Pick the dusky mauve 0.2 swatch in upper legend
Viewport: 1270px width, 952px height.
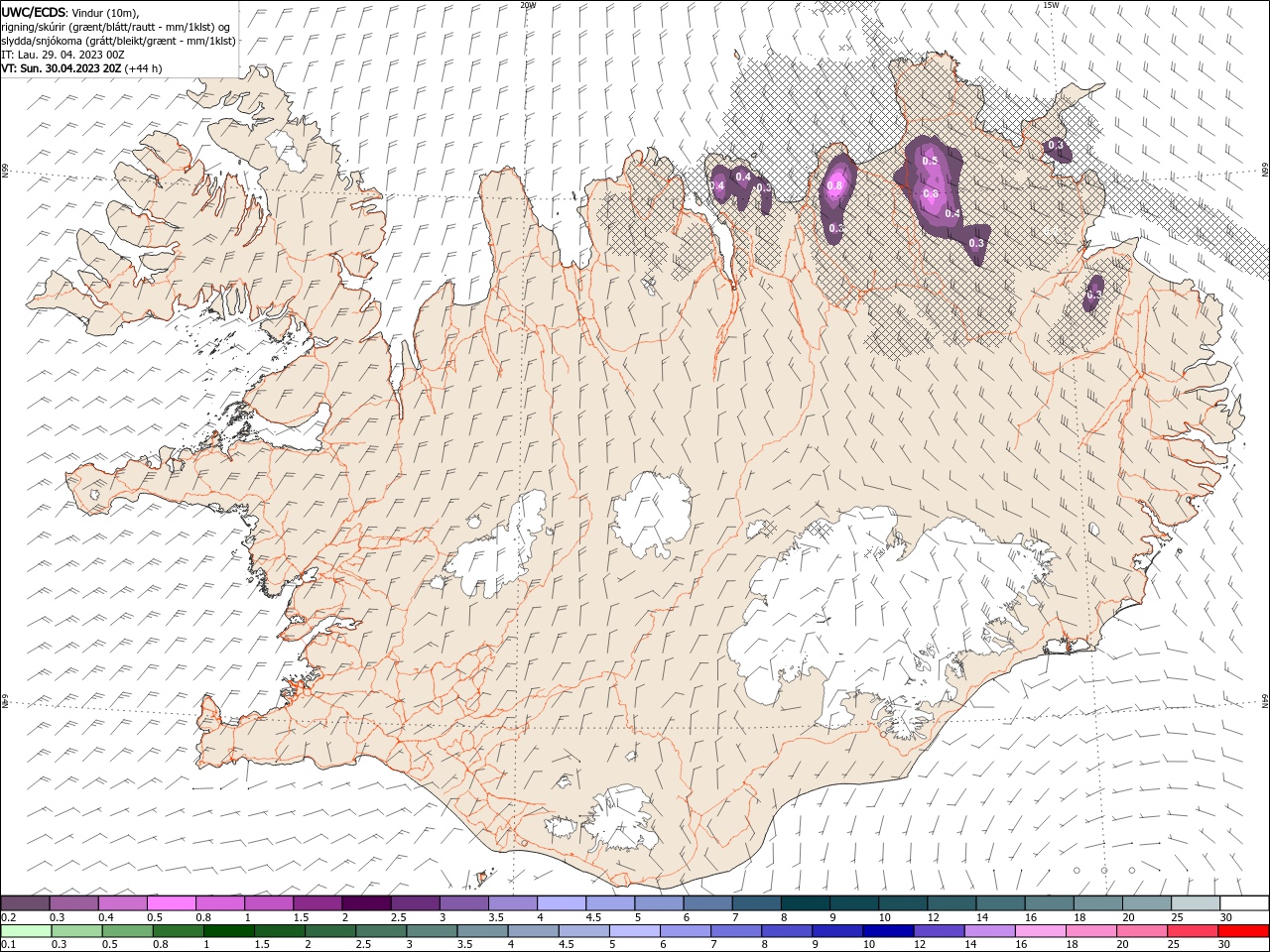[x=25, y=903]
